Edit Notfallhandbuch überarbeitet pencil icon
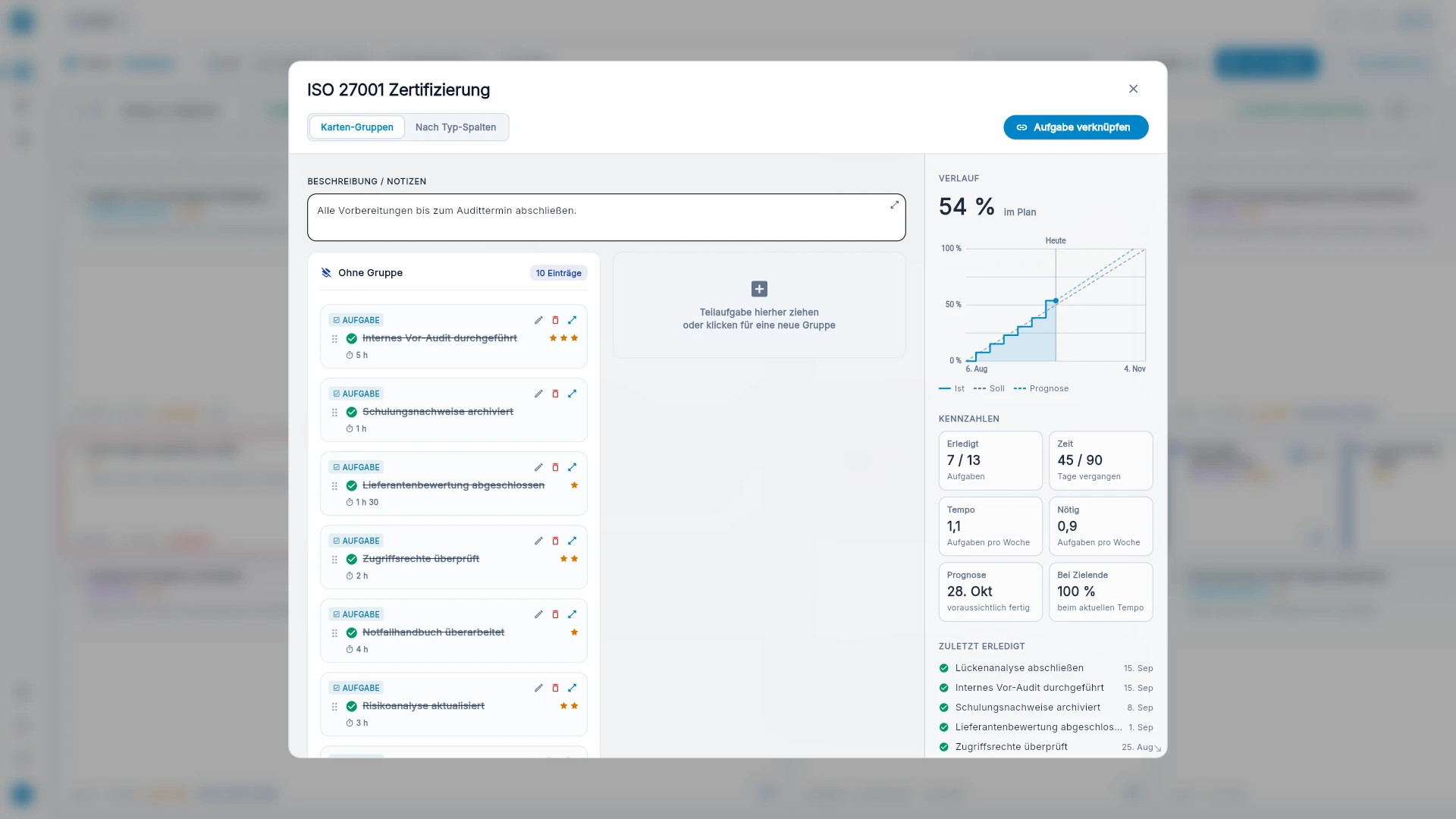 tap(538, 614)
